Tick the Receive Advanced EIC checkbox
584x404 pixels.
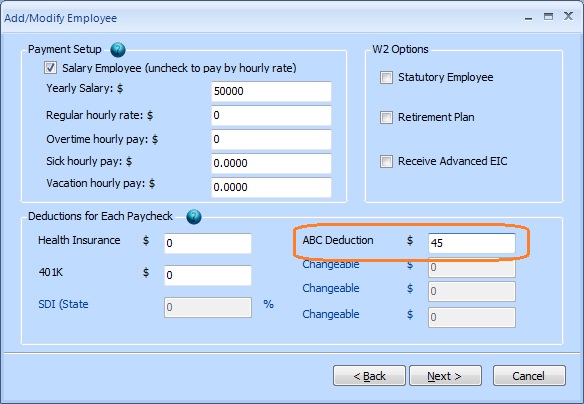click(x=386, y=161)
